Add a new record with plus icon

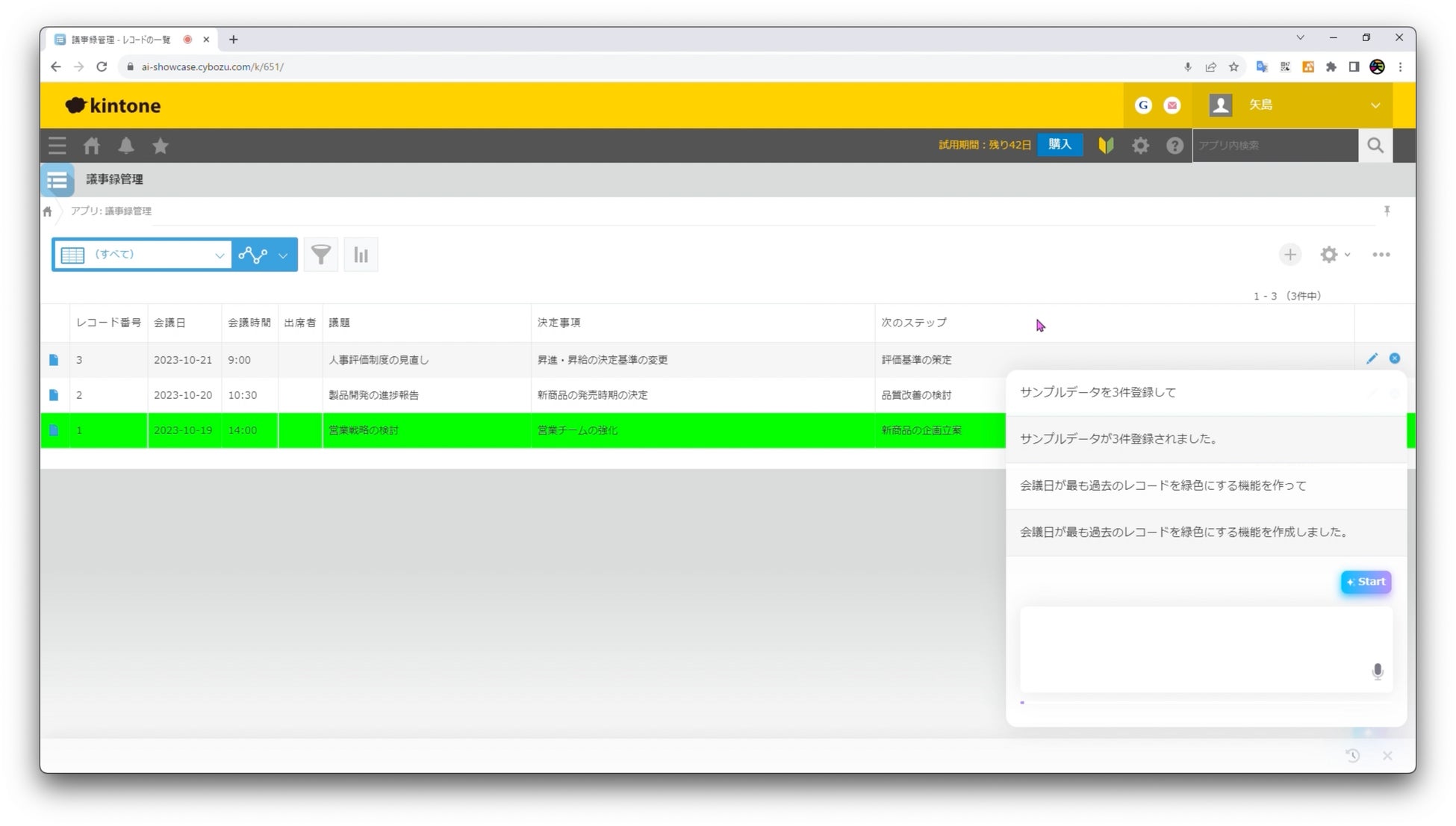tap(1289, 255)
